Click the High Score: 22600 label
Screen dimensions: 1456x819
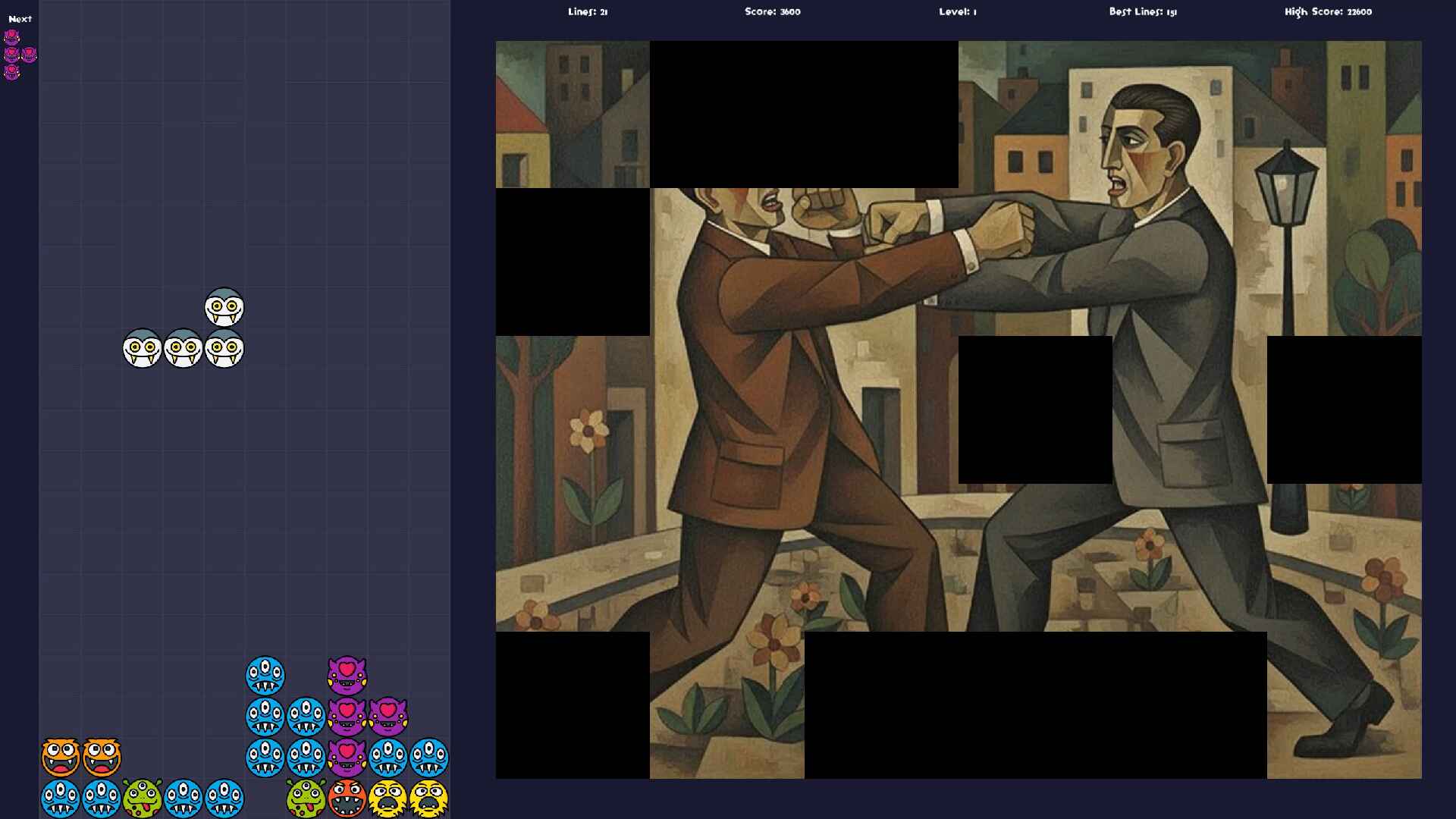click(1328, 12)
